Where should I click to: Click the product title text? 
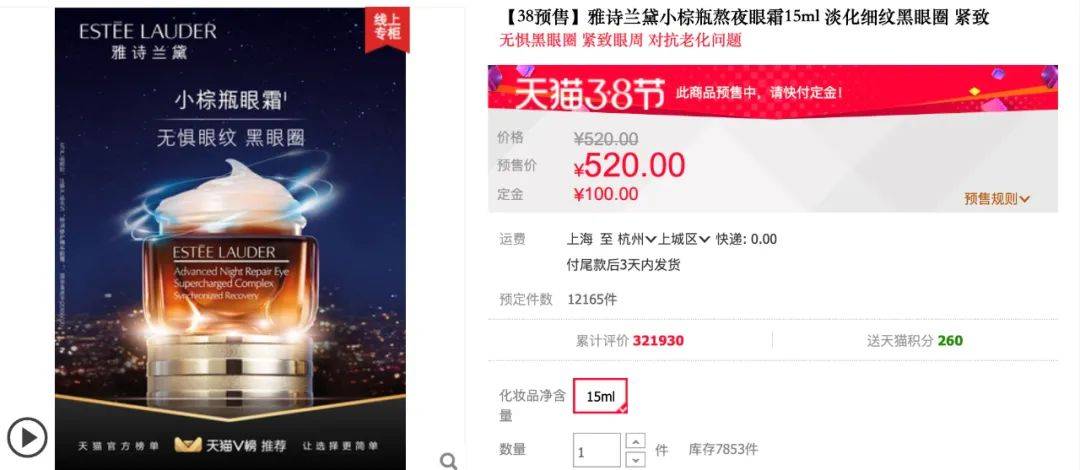(744, 17)
